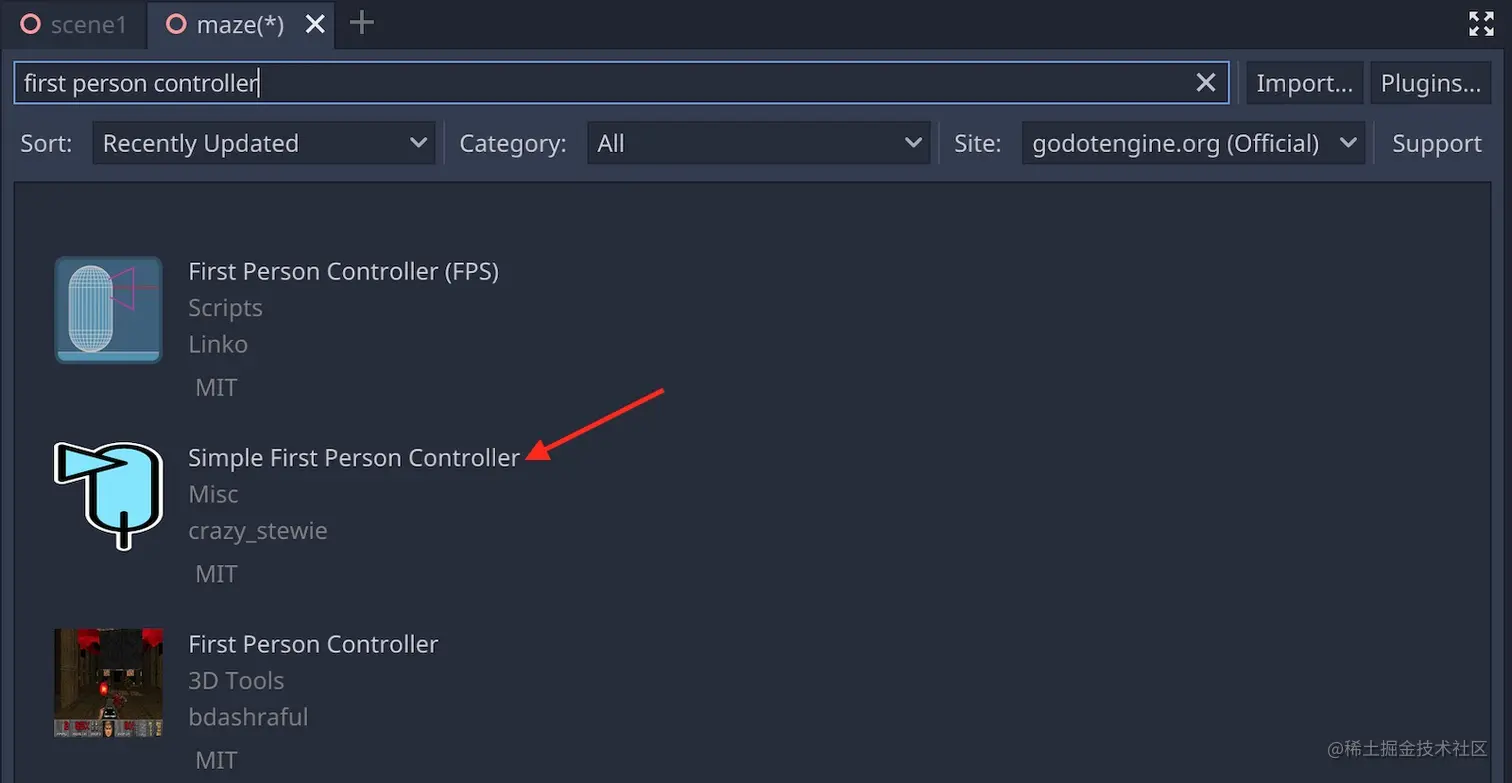Open the Plugins... dialog

coord(1429,83)
